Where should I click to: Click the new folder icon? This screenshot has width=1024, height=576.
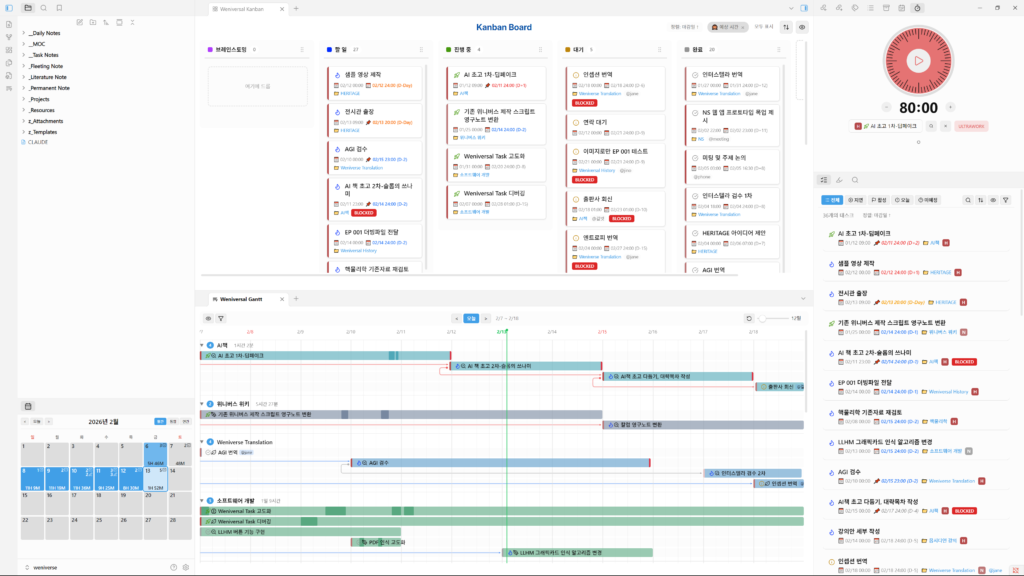tap(92, 21)
